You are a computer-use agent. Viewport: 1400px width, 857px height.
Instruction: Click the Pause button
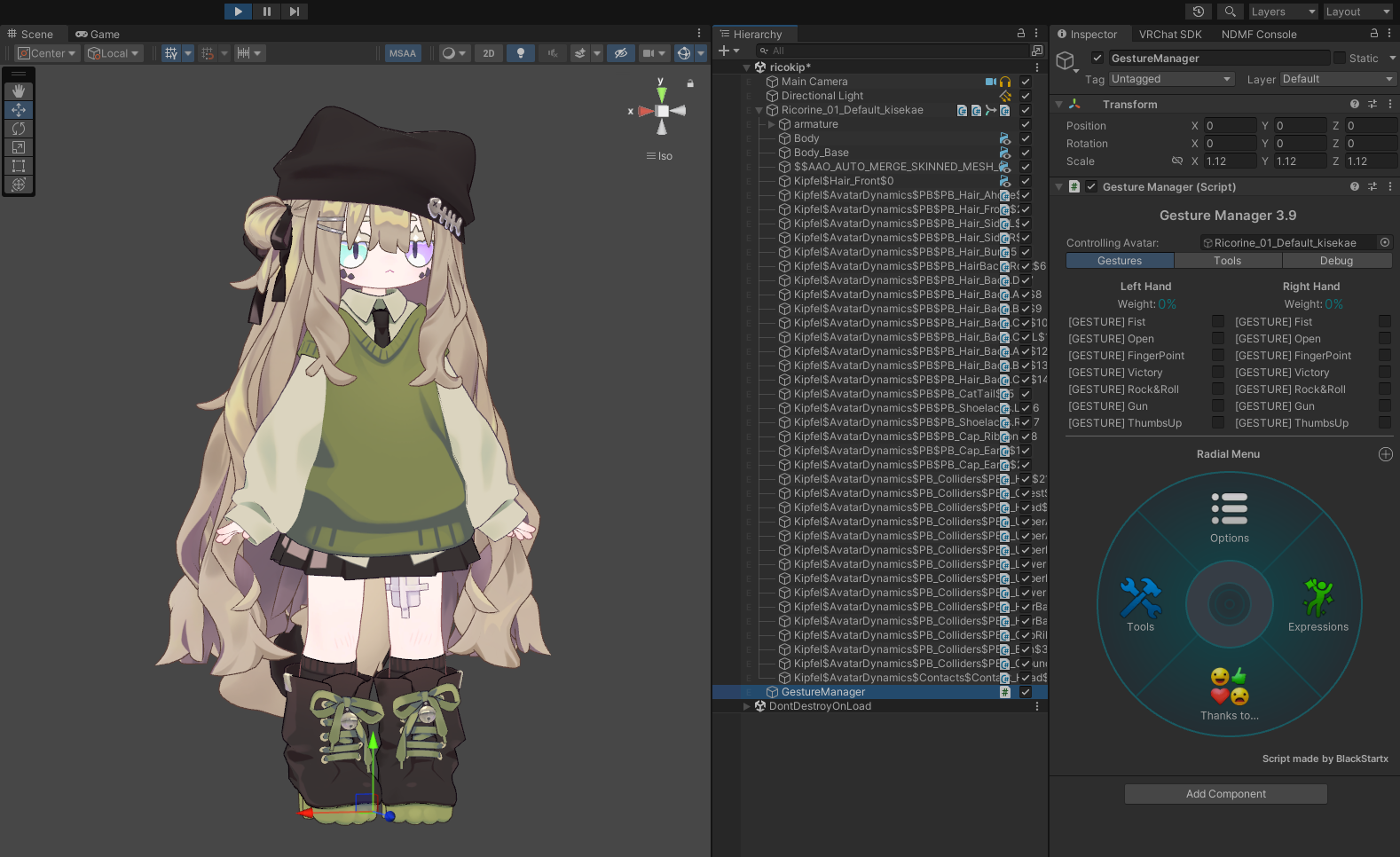click(x=266, y=12)
